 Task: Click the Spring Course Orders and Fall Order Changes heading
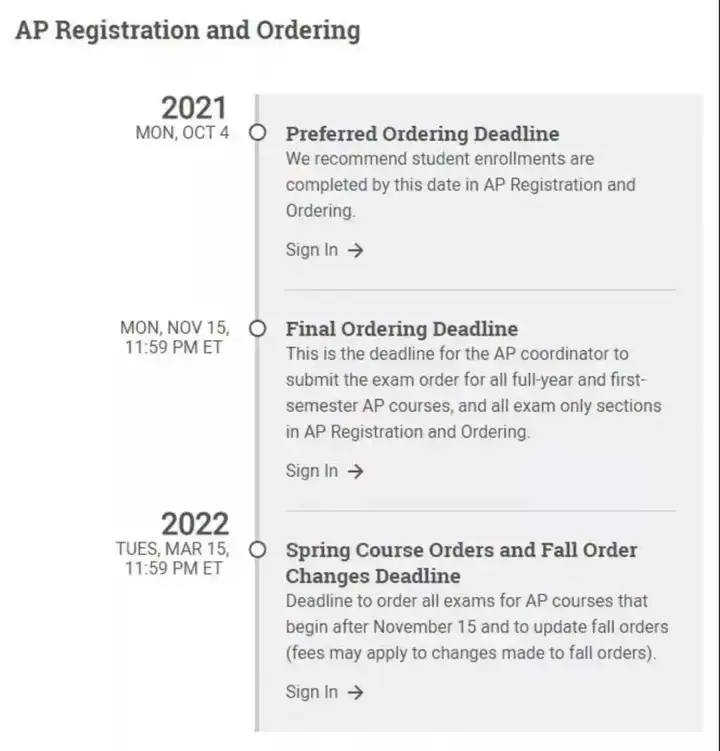[461, 563]
